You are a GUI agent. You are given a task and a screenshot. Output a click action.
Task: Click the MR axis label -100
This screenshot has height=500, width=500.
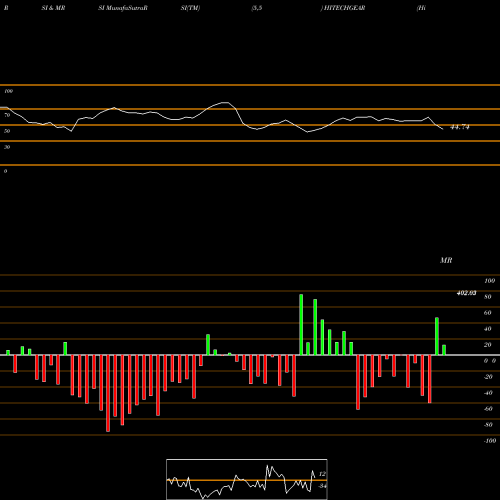pos(490,441)
